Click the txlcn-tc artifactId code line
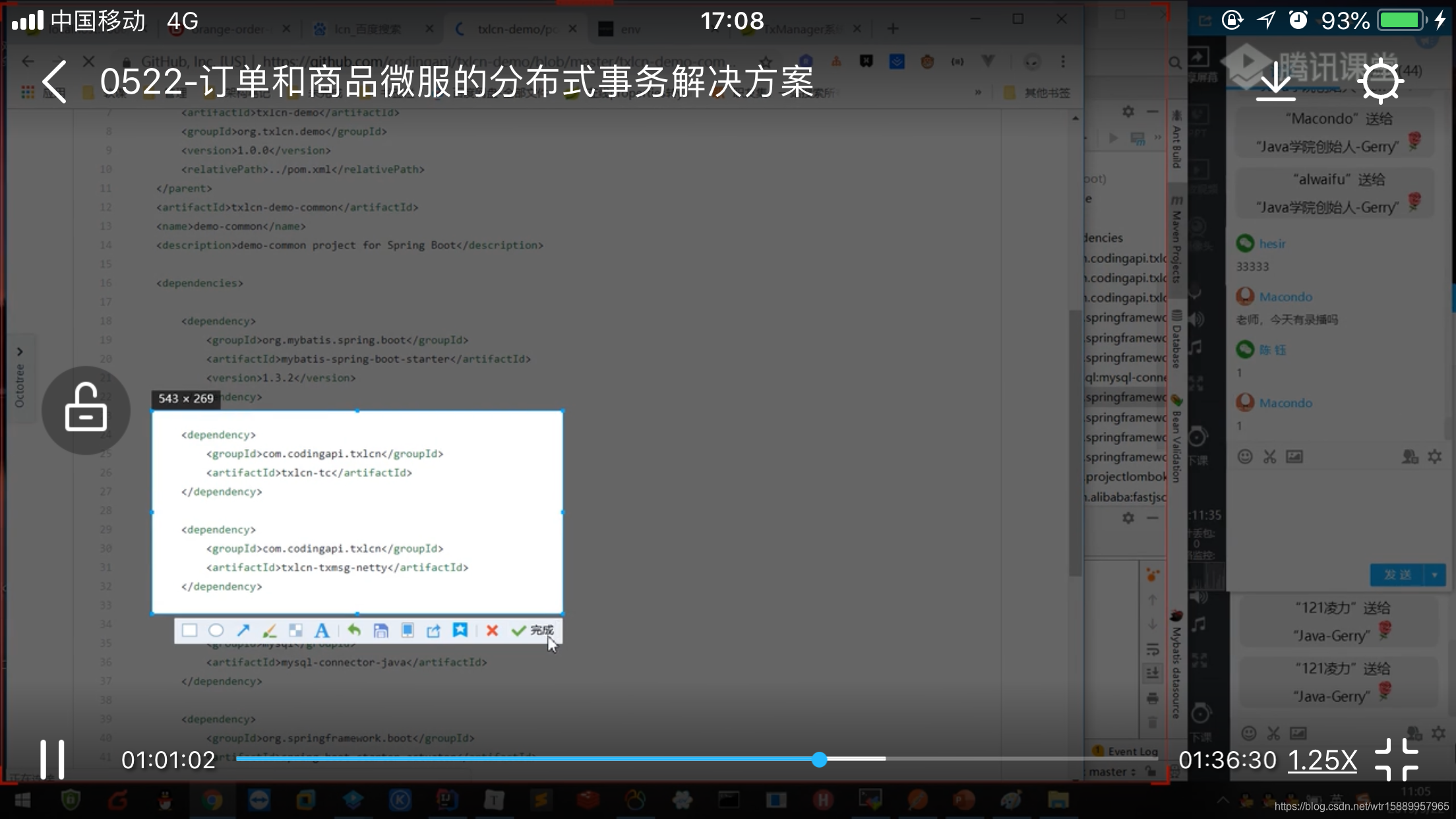The width and height of the screenshot is (1456, 819). (309, 472)
